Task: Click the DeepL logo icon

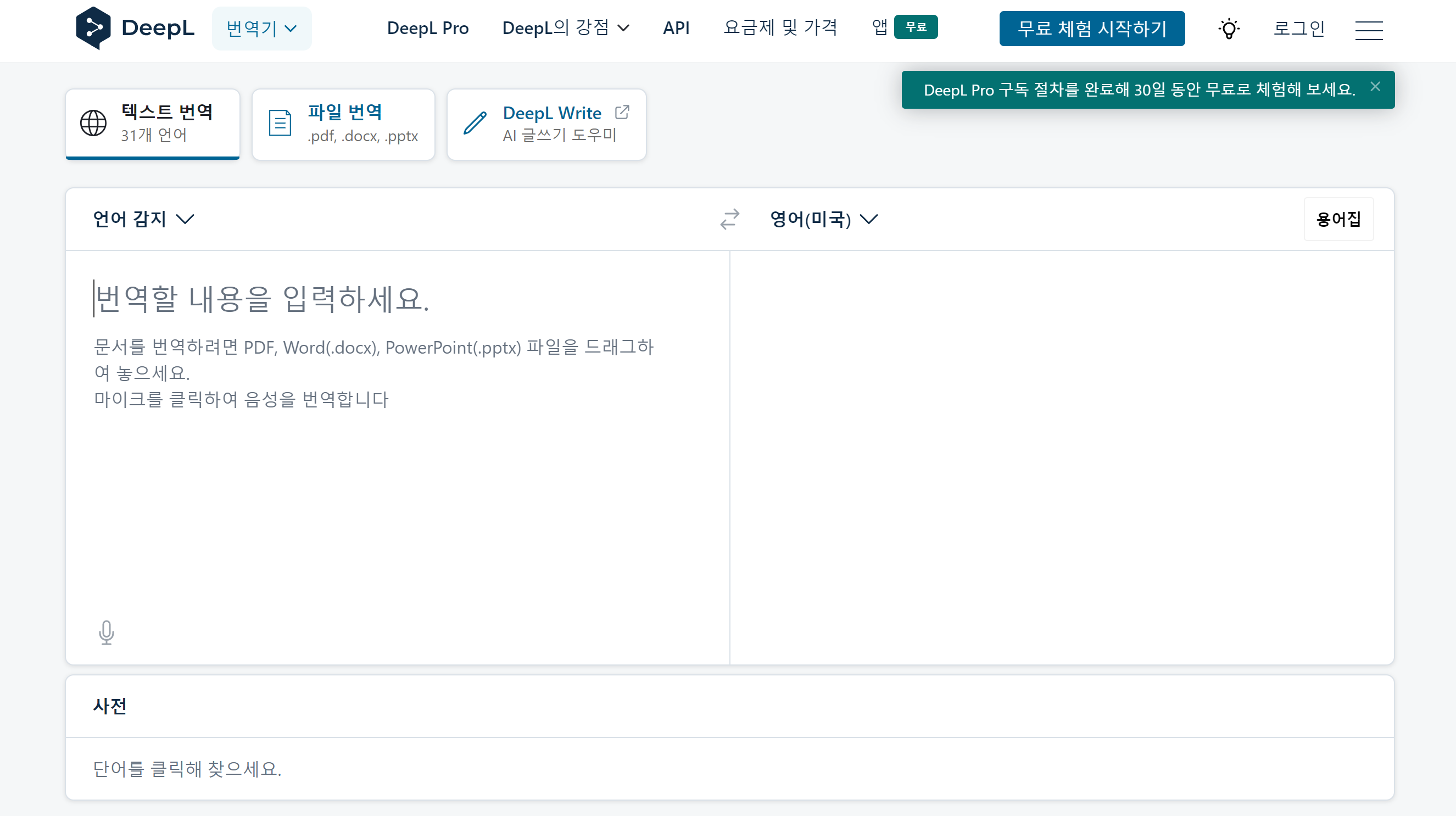Action: (93, 28)
